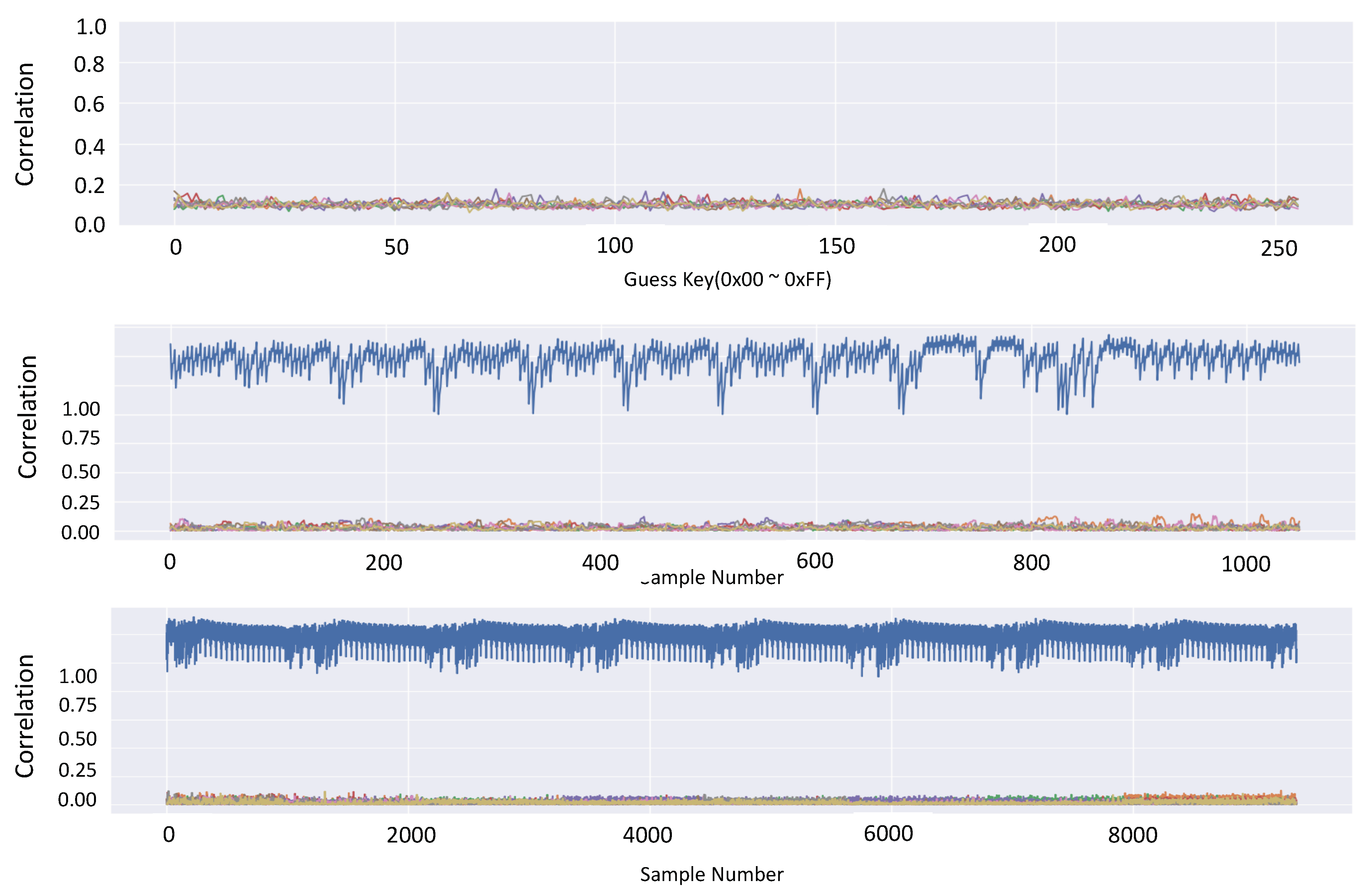Select the '0.8' y-axis tick label
The width and height of the screenshot is (1372, 894).
pyautogui.click(x=89, y=64)
